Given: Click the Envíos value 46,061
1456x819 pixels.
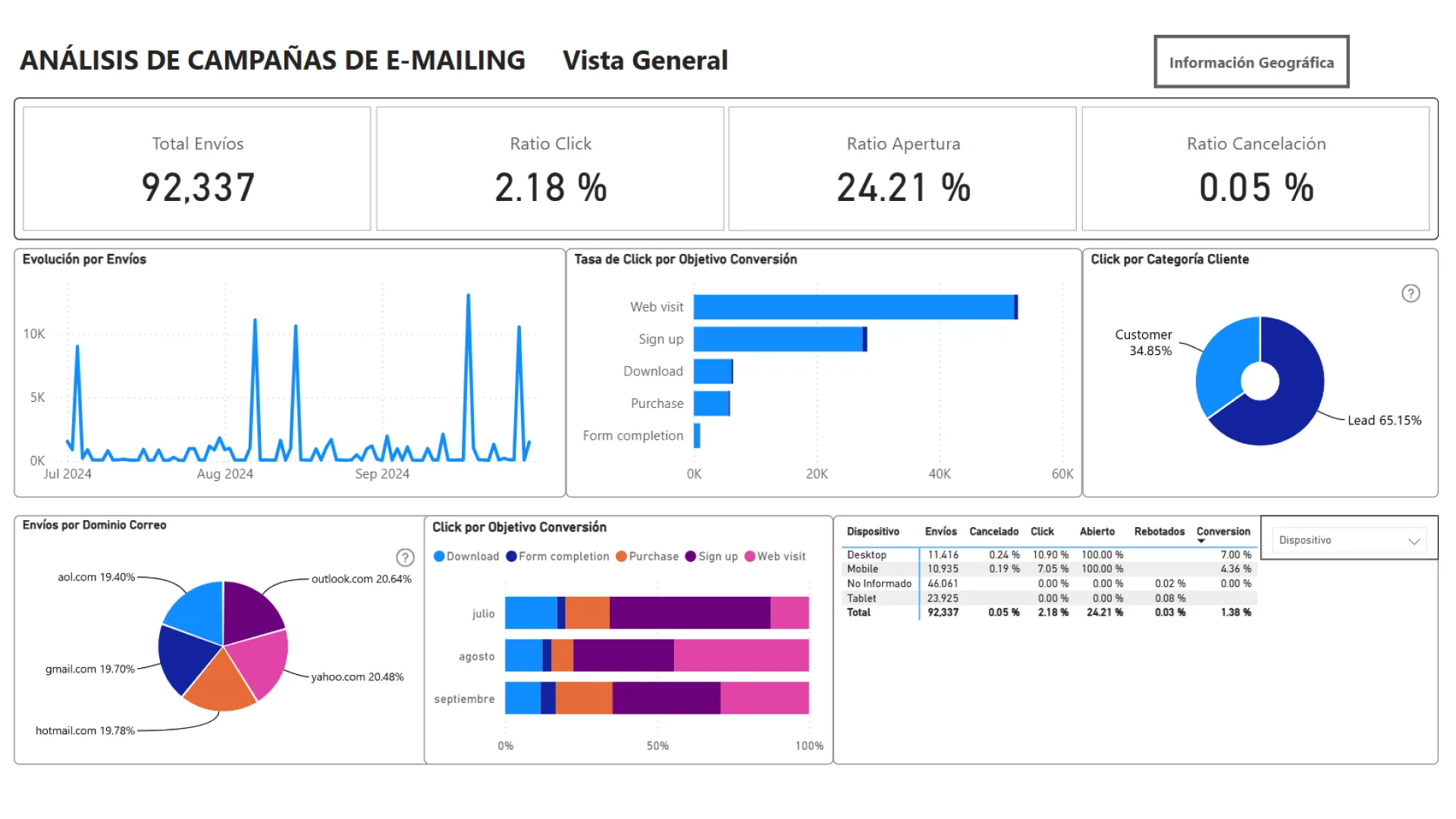Looking at the screenshot, I should point(943,584).
